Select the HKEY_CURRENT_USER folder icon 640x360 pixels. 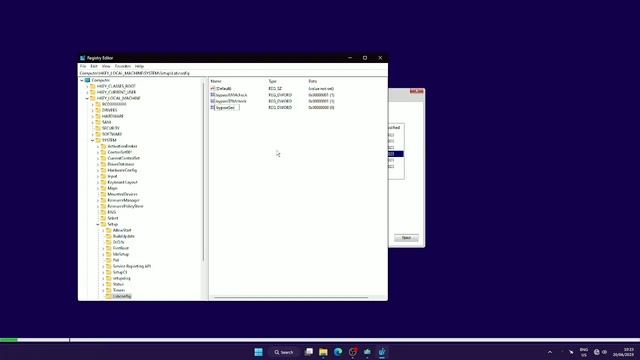(93, 92)
